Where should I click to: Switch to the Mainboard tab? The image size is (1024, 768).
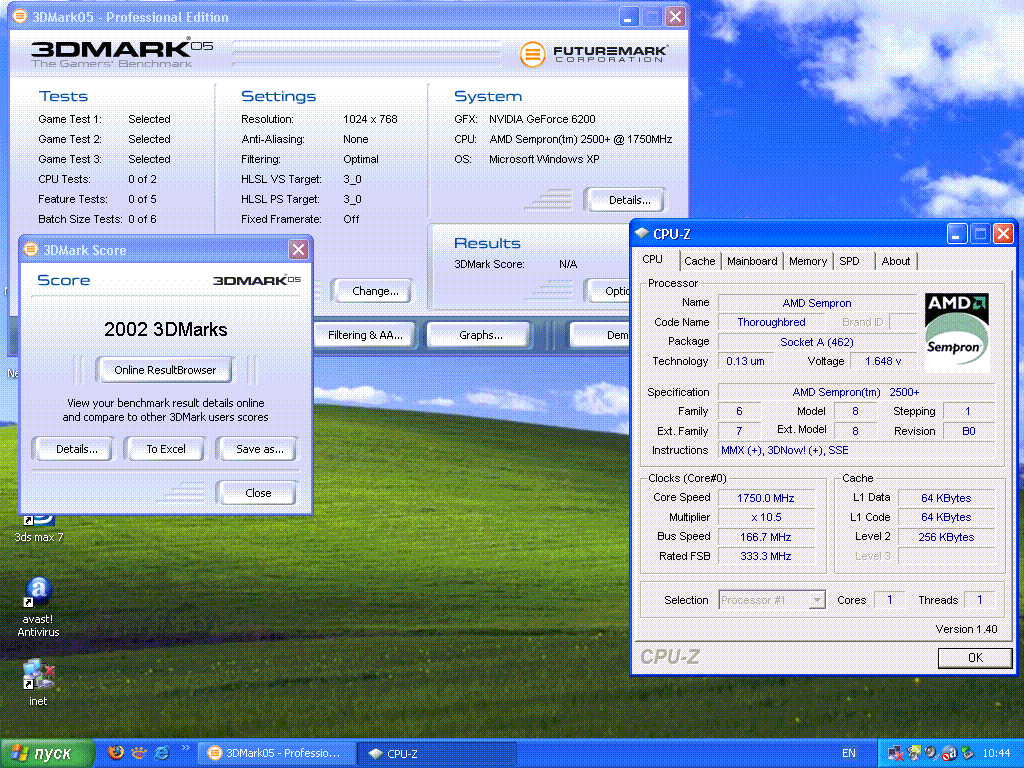(752, 261)
